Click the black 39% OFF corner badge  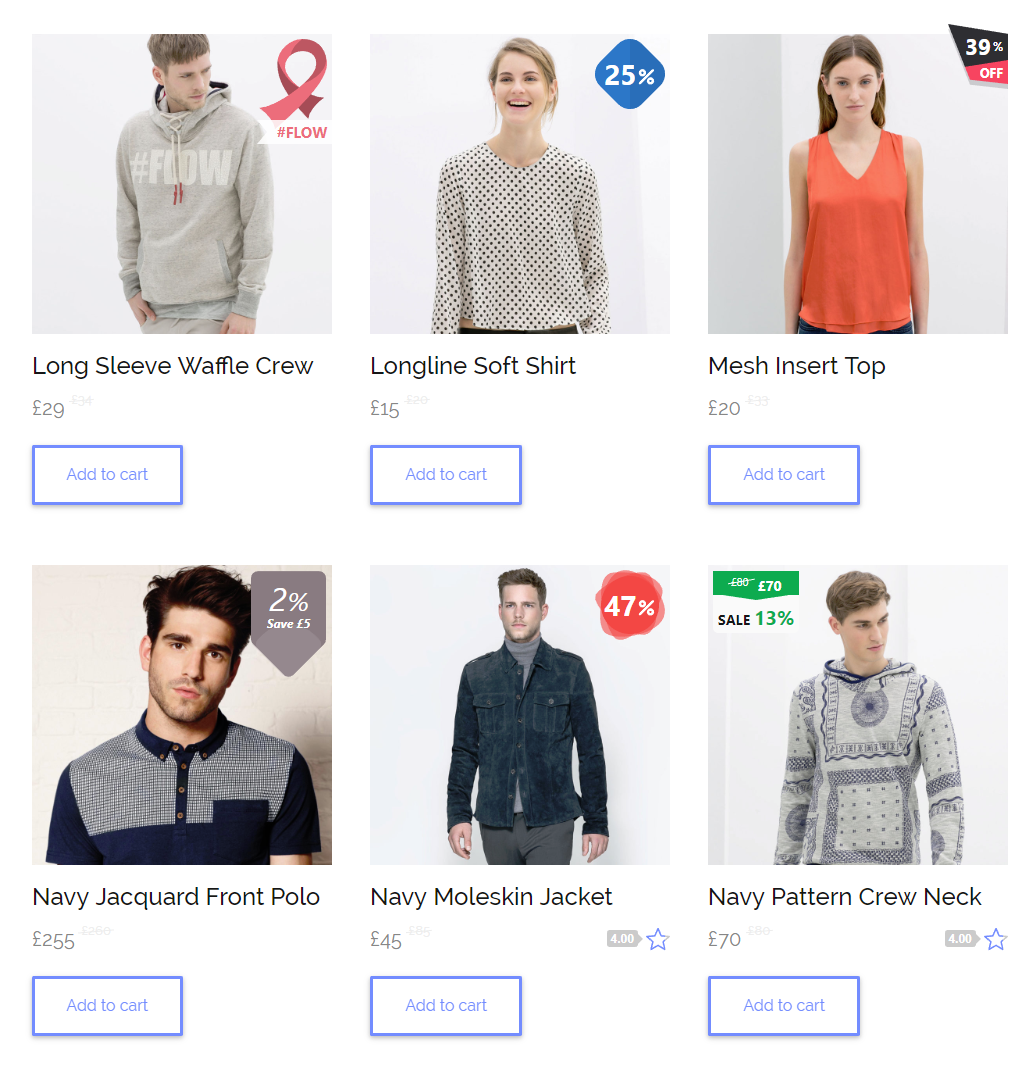[979, 56]
